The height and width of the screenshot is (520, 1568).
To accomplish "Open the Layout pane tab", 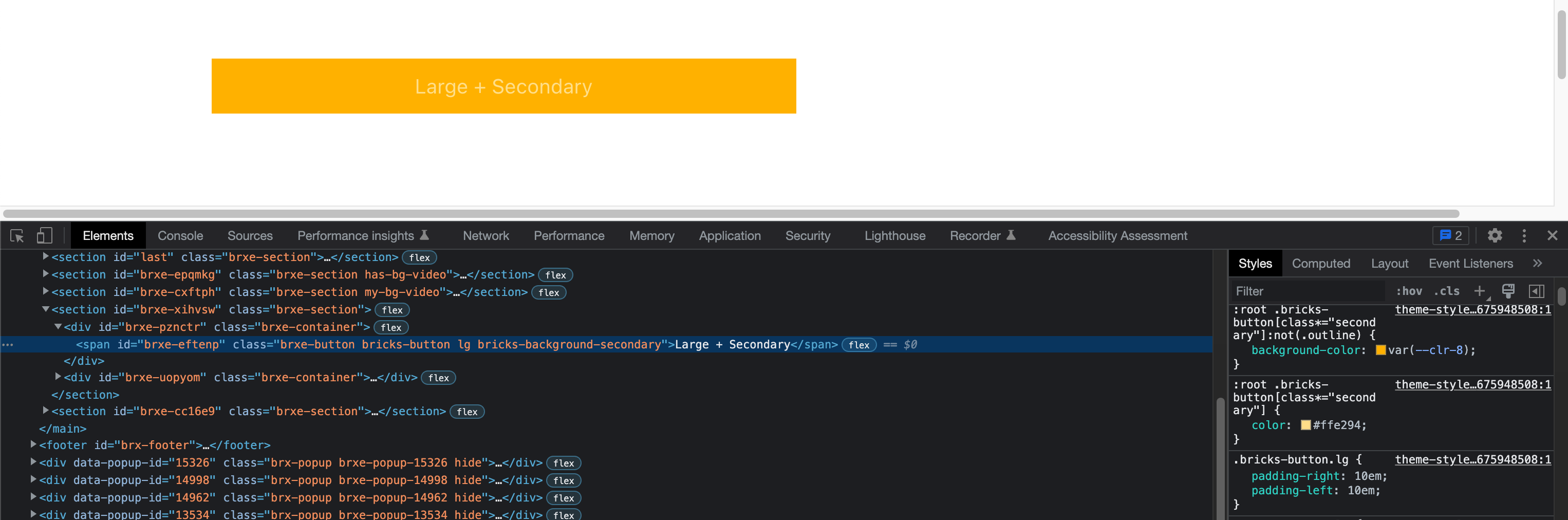I will [1390, 264].
